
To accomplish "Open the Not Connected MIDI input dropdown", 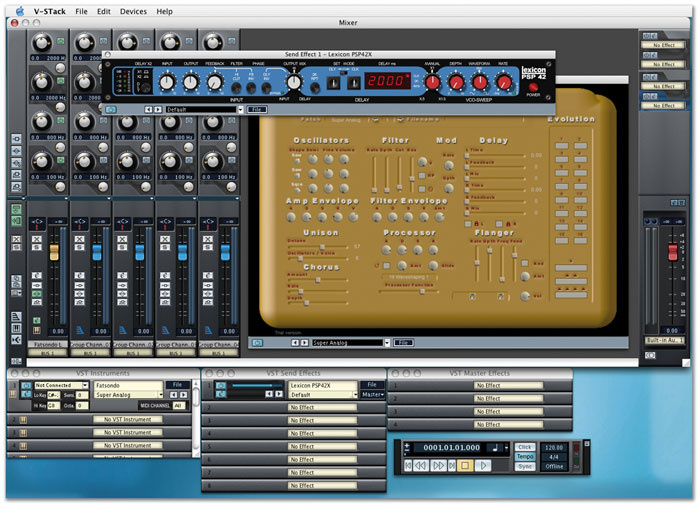I will tap(85, 385).
